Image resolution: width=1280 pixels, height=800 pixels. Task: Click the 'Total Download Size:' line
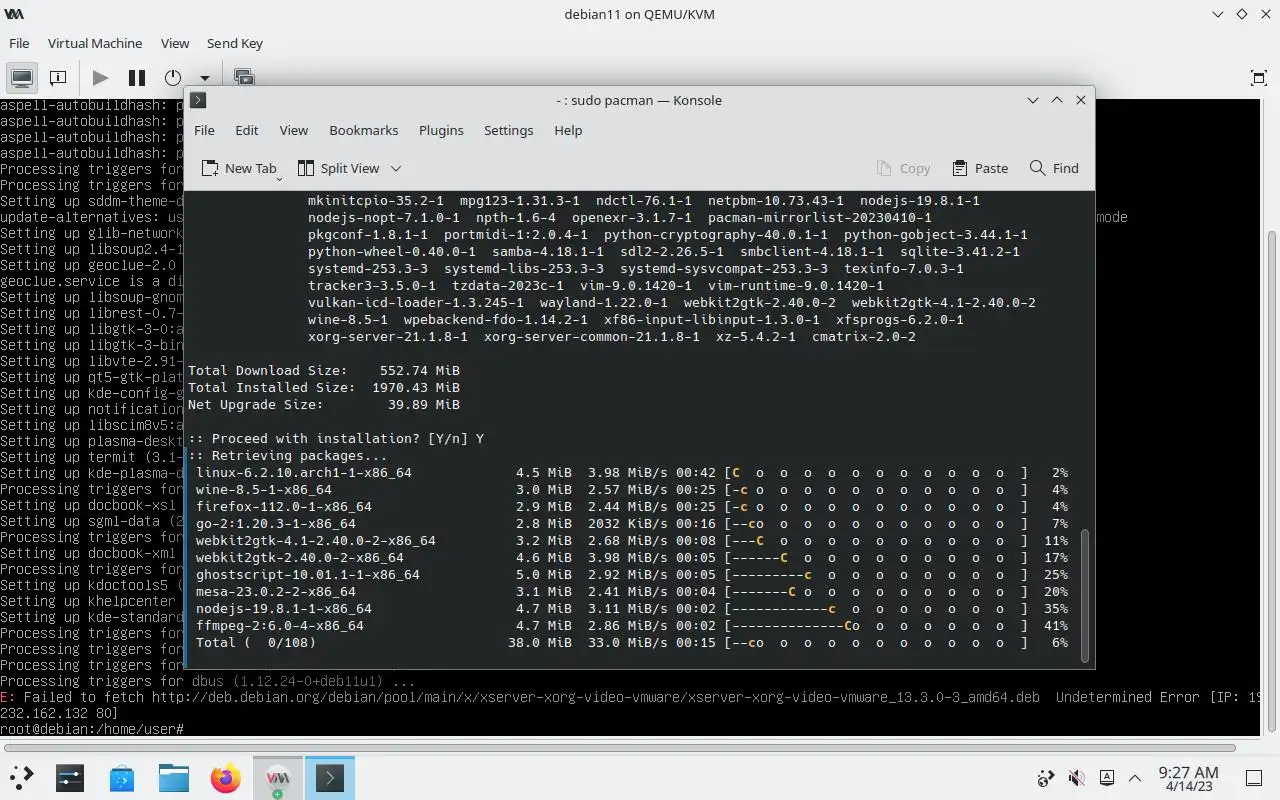click(324, 370)
